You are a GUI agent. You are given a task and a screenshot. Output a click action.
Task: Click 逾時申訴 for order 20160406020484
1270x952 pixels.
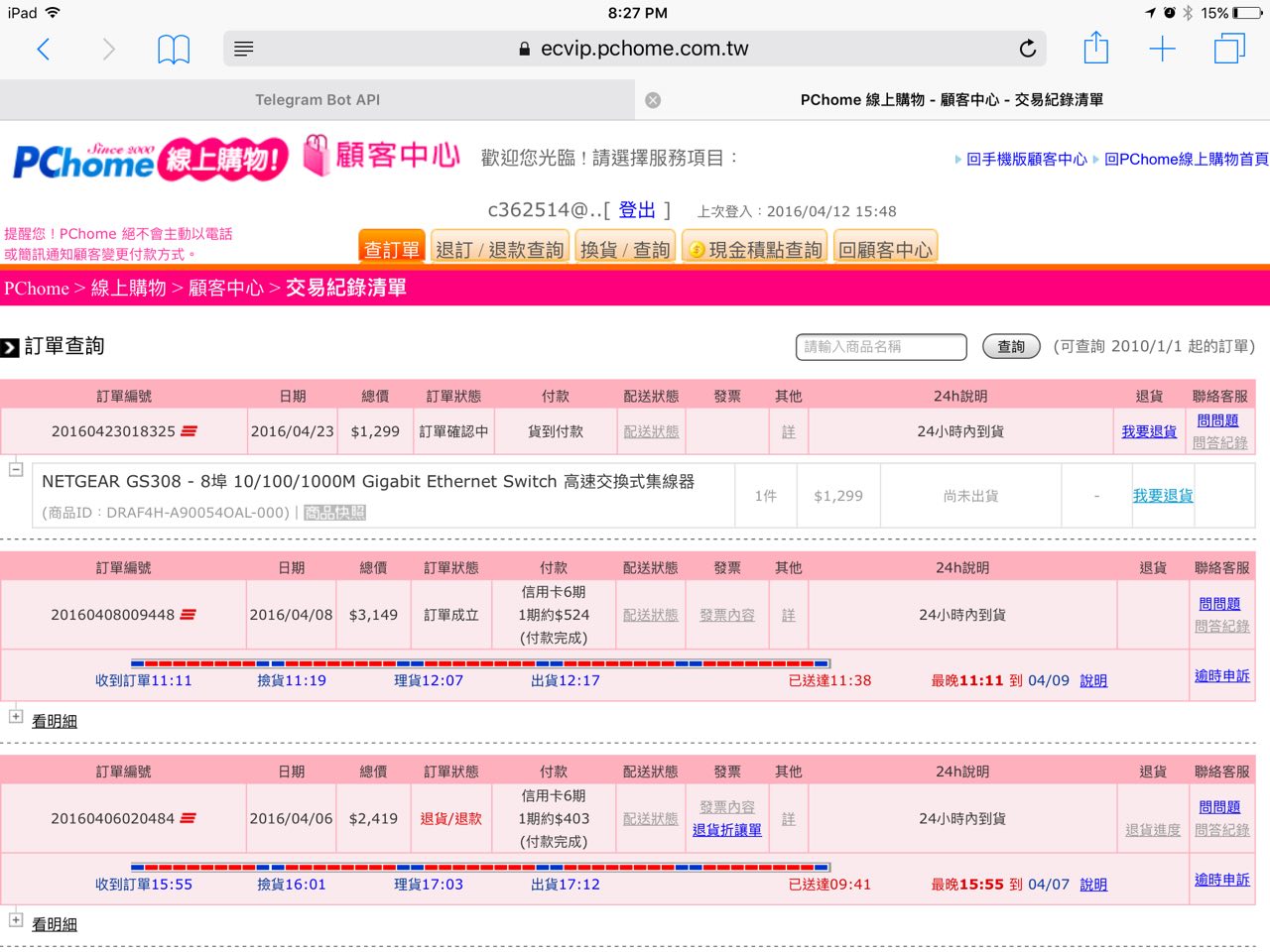(1222, 881)
